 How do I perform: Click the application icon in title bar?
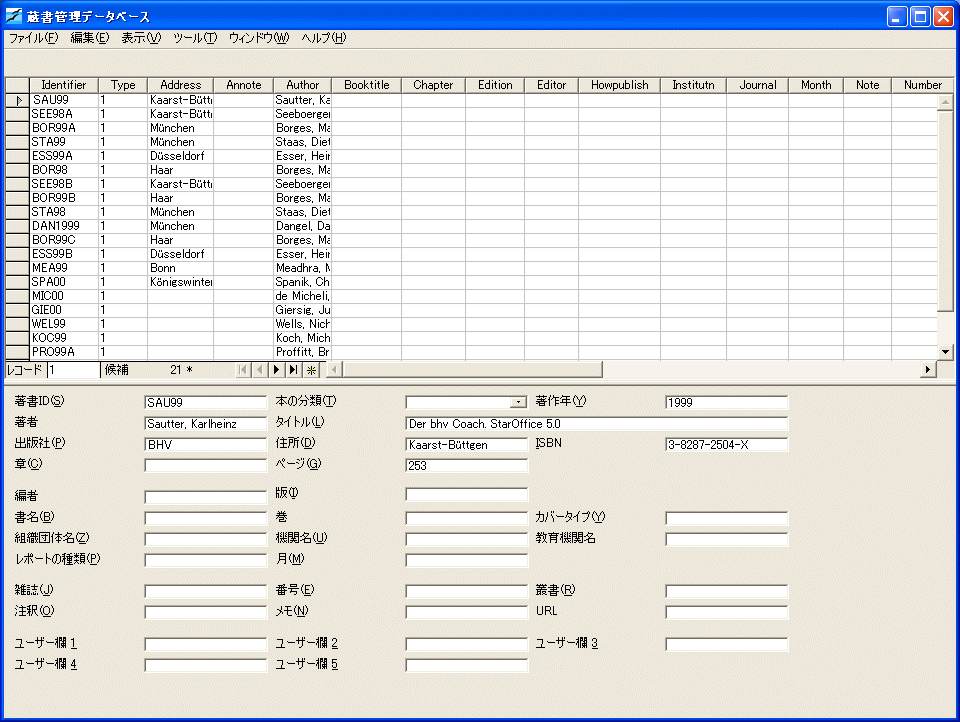[x=14, y=15]
